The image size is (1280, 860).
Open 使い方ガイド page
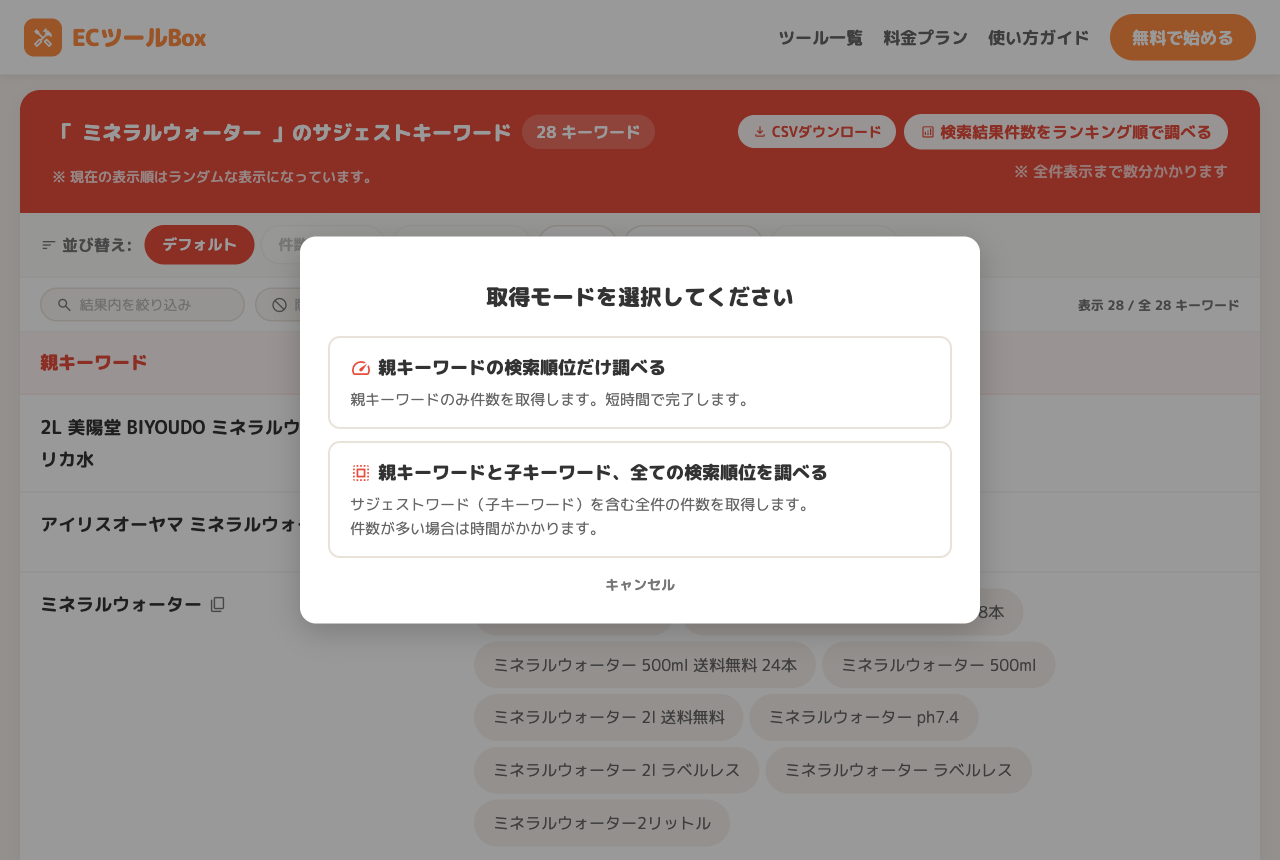[x=1038, y=38]
